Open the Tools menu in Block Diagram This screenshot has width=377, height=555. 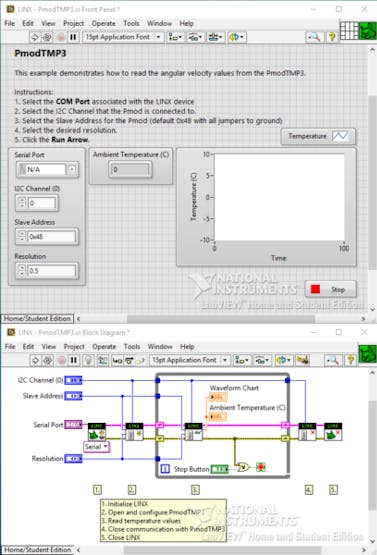pyautogui.click(x=132, y=347)
